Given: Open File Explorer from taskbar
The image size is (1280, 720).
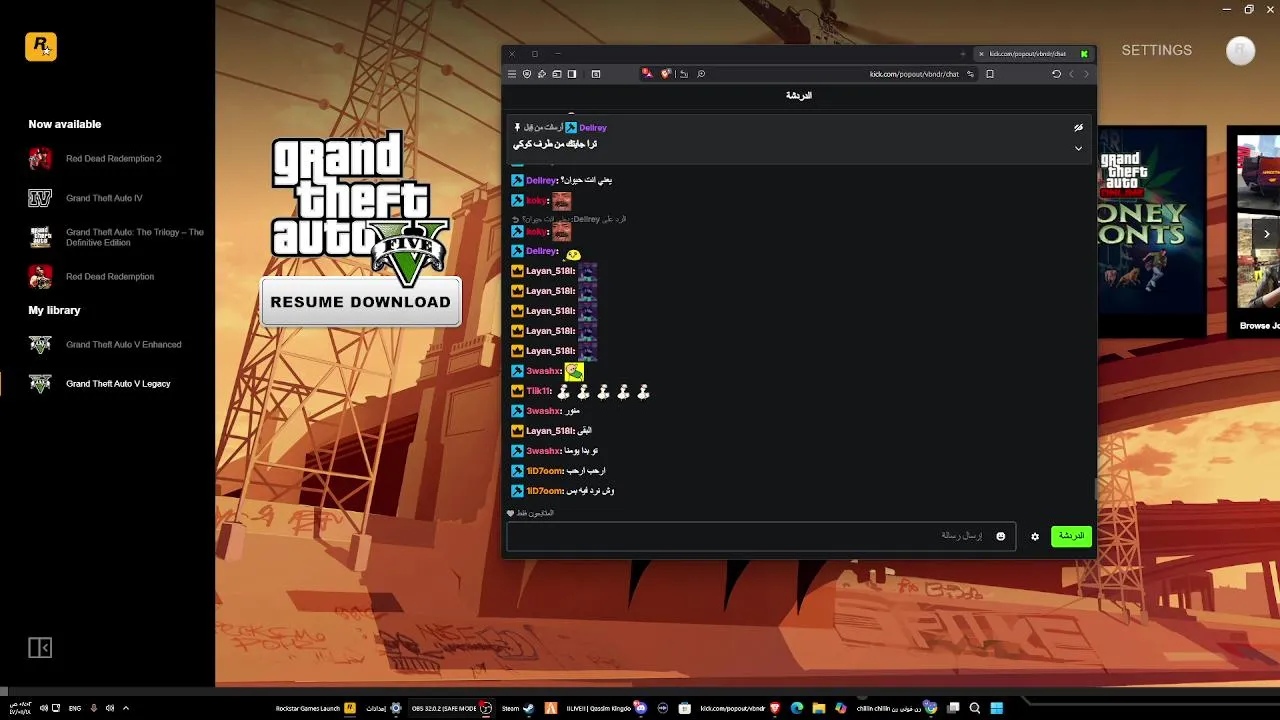Looking at the screenshot, I should point(819,708).
